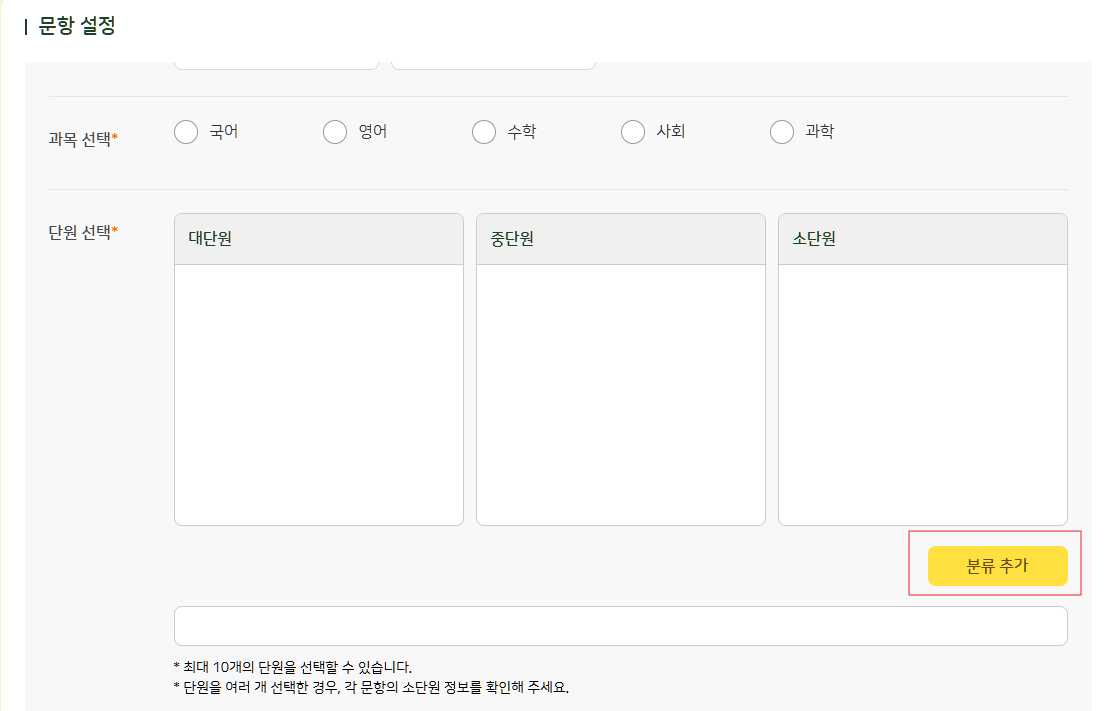
Task: Click the partially visible left input above 과목 선택
Action: 277,65
